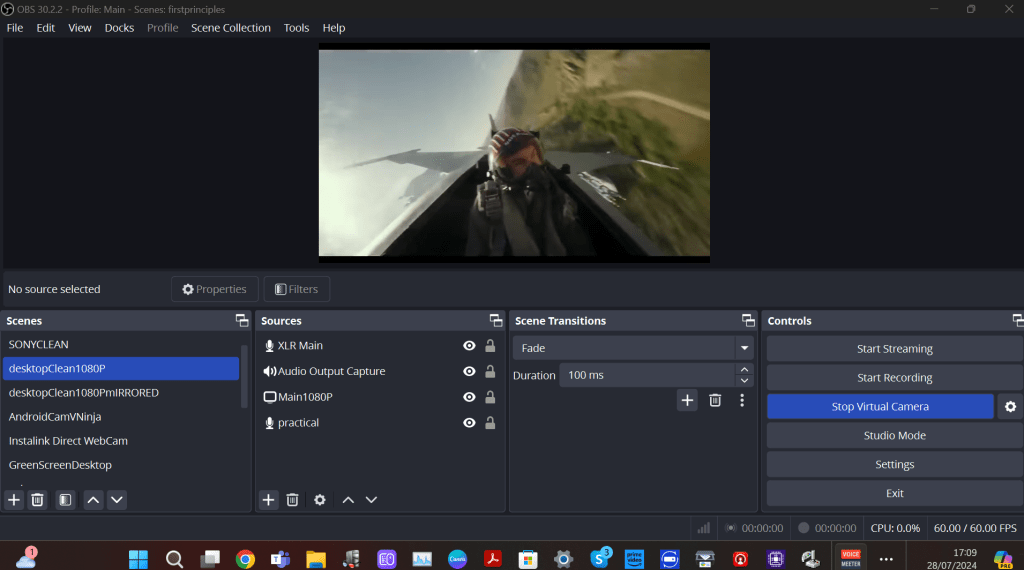Undock the Sources panel
This screenshot has width=1024, height=570.
[496, 321]
